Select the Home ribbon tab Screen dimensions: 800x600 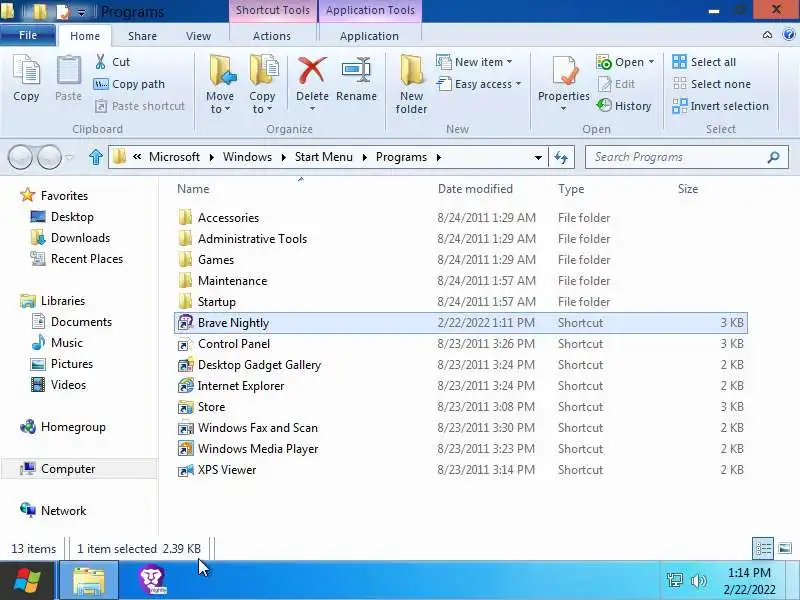click(85, 36)
